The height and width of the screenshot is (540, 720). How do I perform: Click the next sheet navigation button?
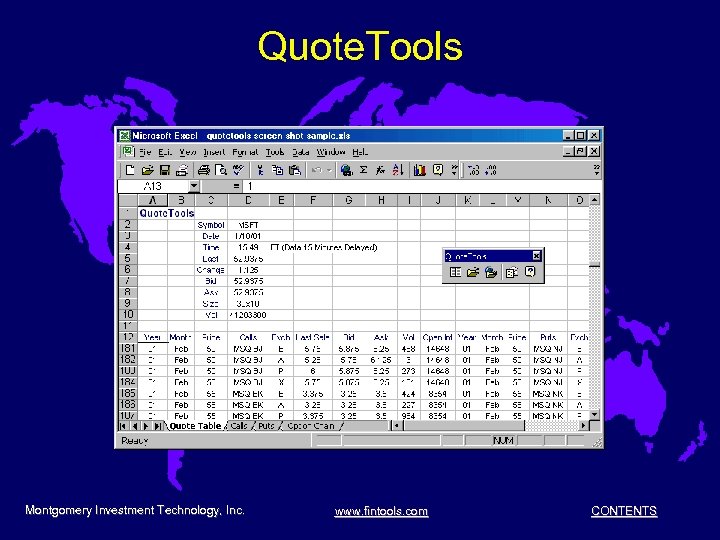146,426
